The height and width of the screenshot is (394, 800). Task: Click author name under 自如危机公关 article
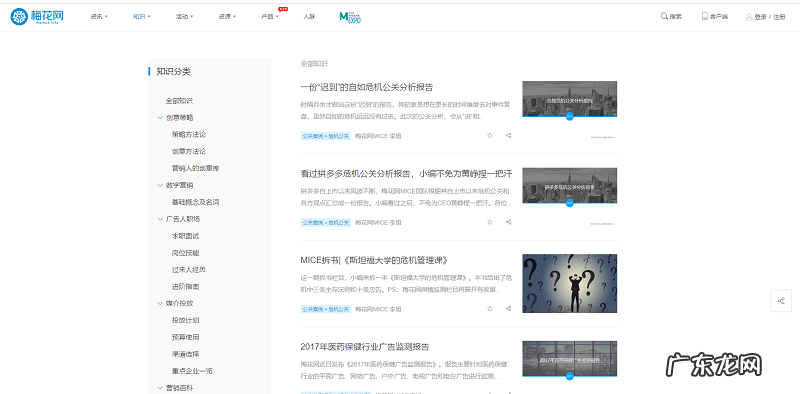pos(379,136)
